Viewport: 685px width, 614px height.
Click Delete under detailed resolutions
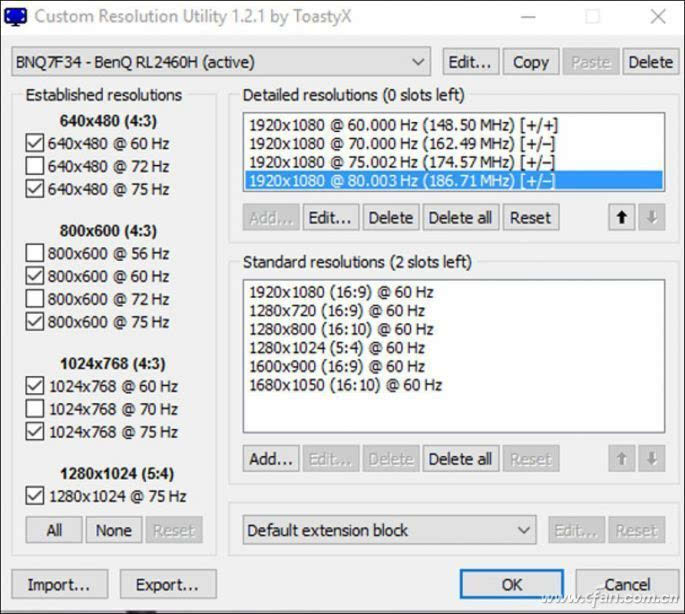[391, 217]
